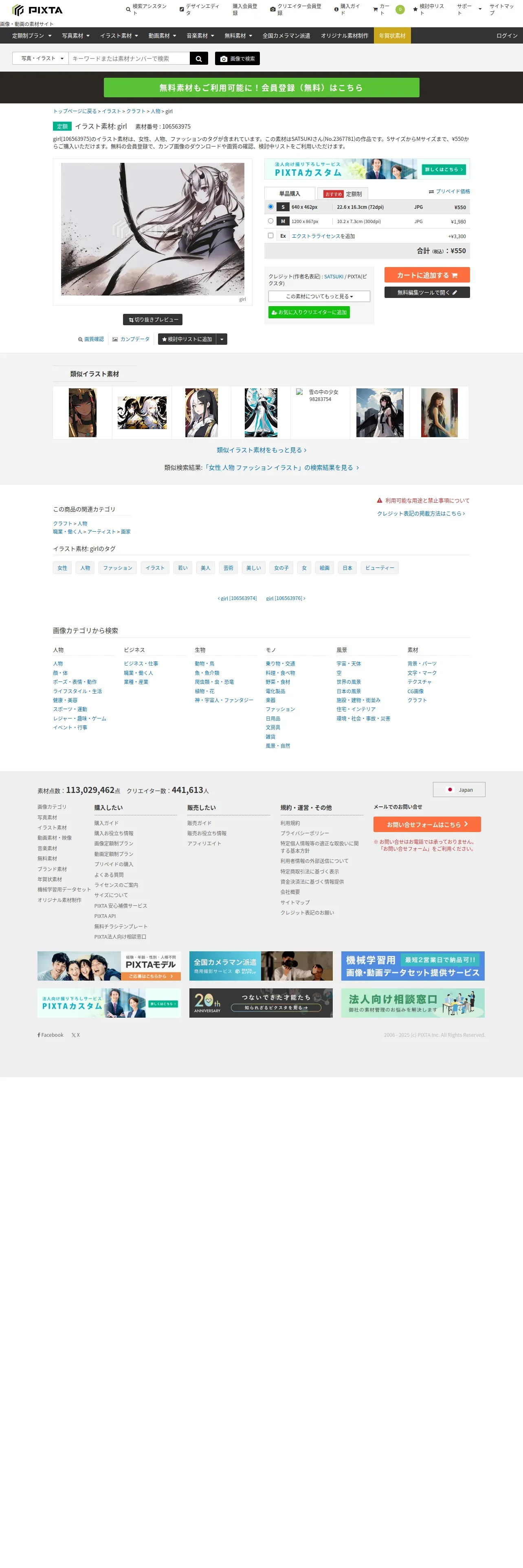Click PIXTAカスタム banner near price table

(367, 169)
